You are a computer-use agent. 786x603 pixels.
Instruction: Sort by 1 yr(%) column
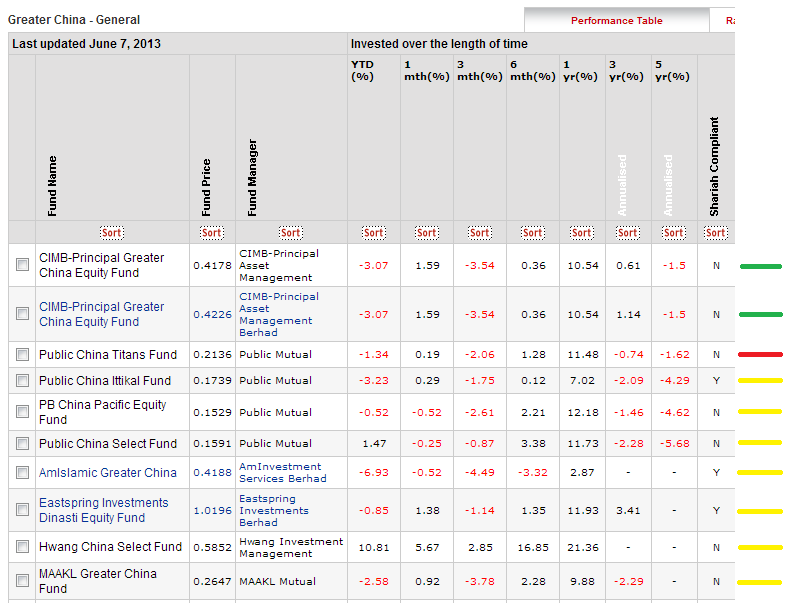[x=581, y=233]
